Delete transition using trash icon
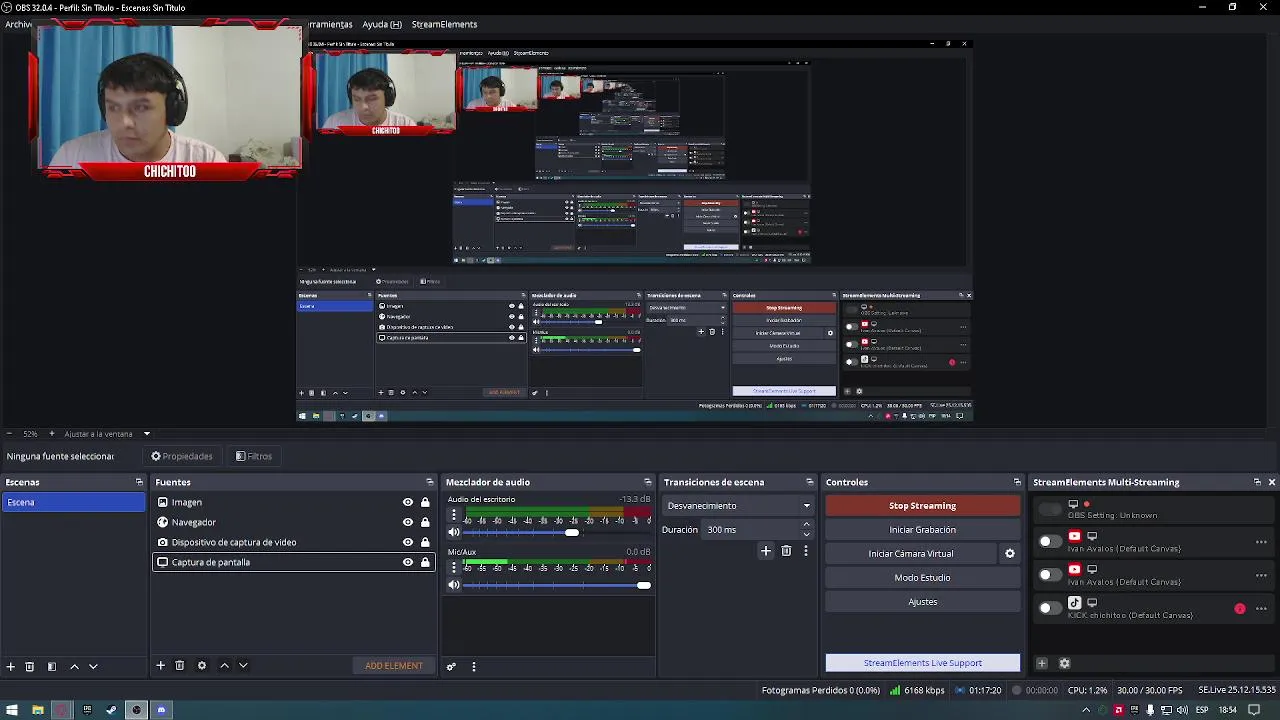This screenshot has width=1280, height=720. point(786,550)
